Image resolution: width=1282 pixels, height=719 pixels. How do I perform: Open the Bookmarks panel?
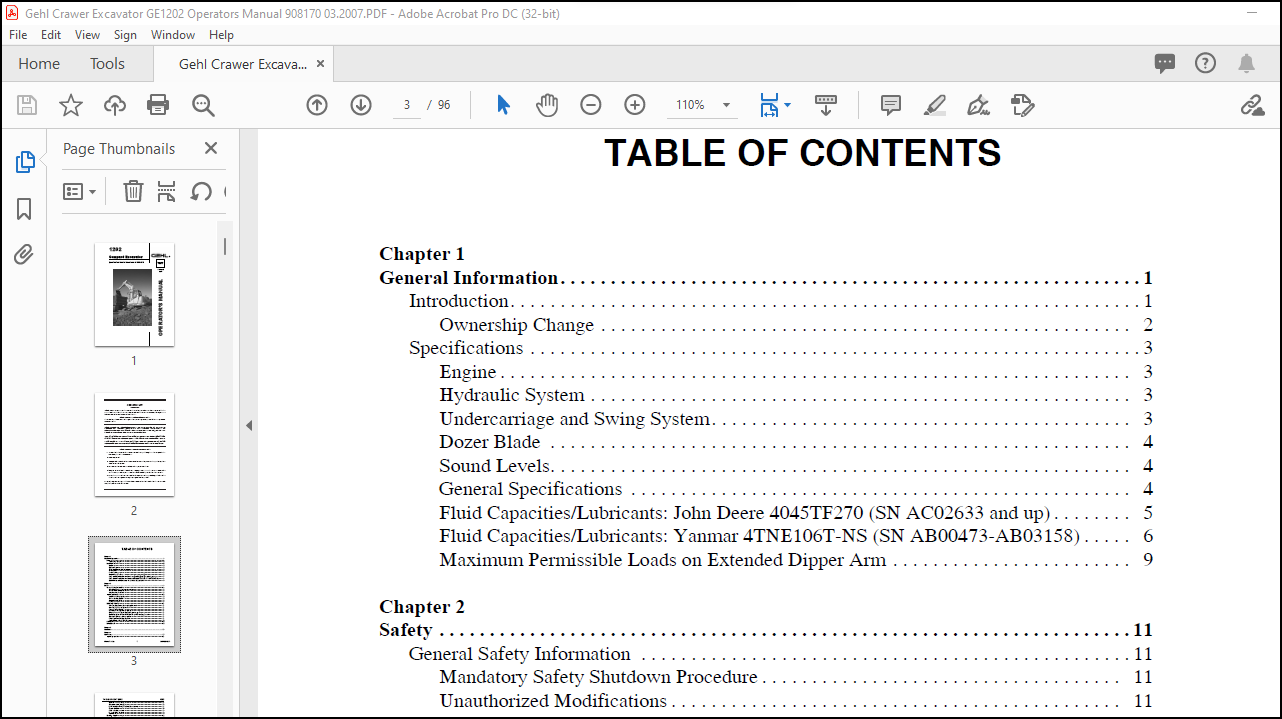tap(24, 209)
